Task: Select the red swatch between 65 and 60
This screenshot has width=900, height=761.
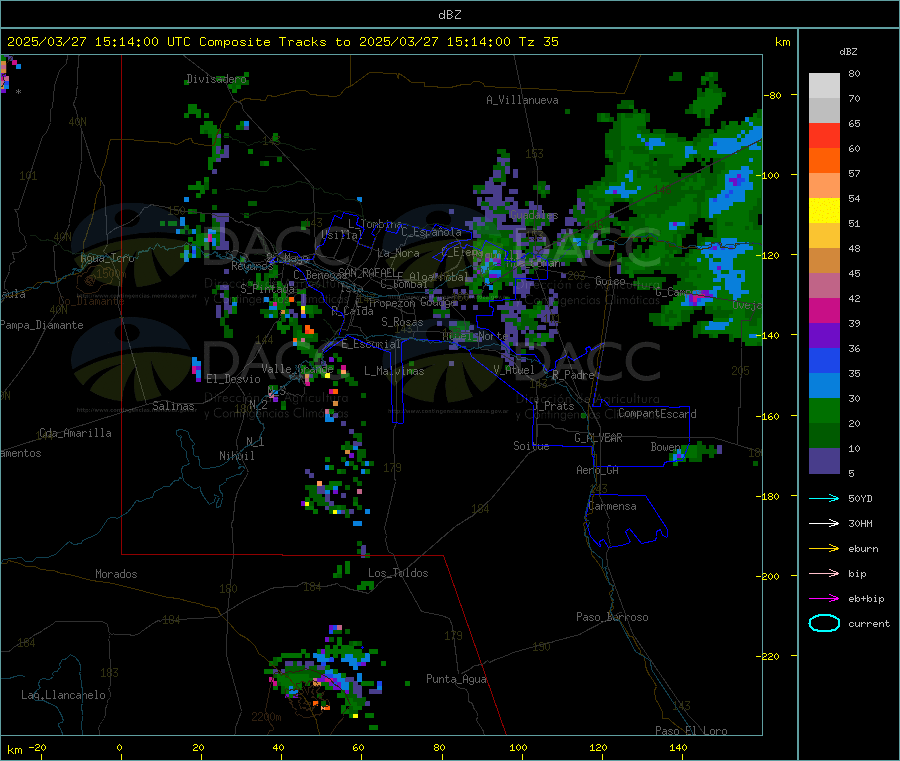Action: [x=824, y=135]
